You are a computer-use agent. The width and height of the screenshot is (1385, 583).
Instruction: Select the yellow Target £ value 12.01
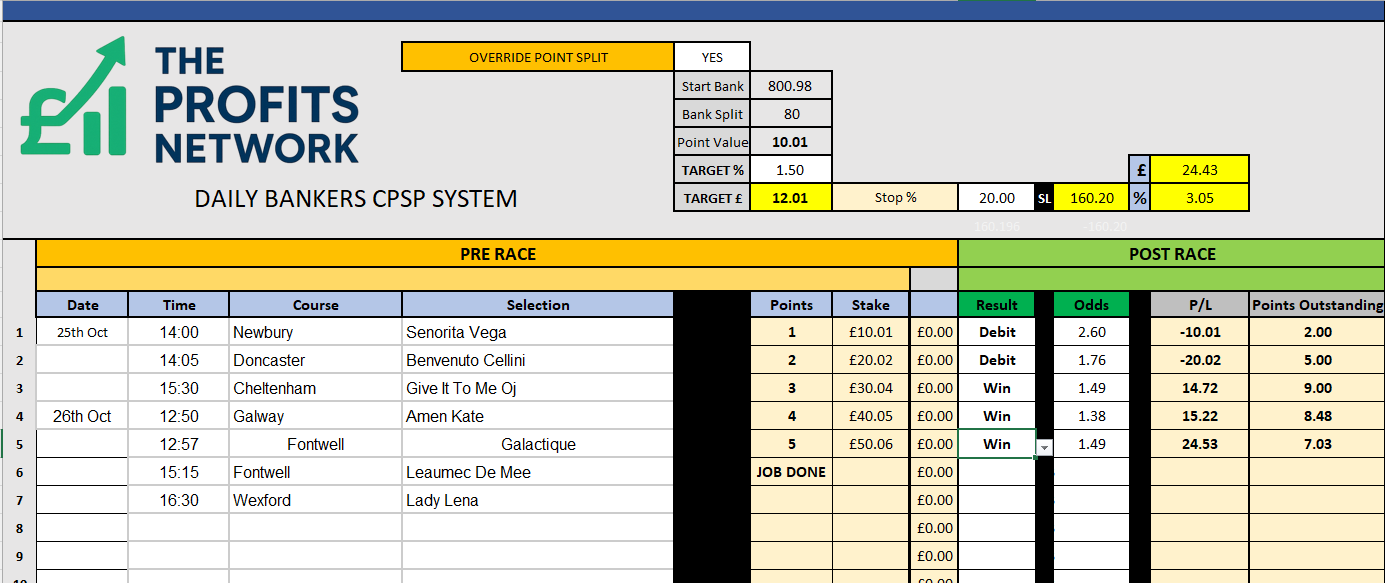tap(790, 198)
